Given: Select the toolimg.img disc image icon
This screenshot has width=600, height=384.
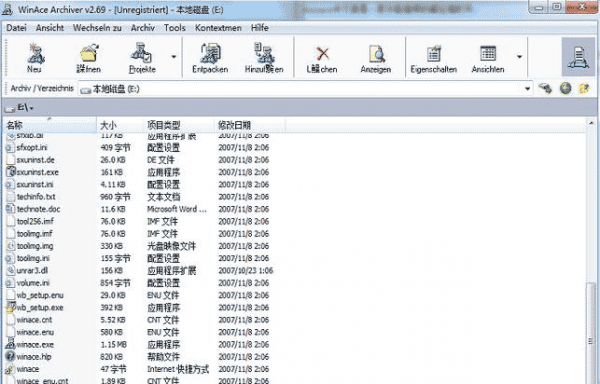Looking at the screenshot, I should click(10, 246).
